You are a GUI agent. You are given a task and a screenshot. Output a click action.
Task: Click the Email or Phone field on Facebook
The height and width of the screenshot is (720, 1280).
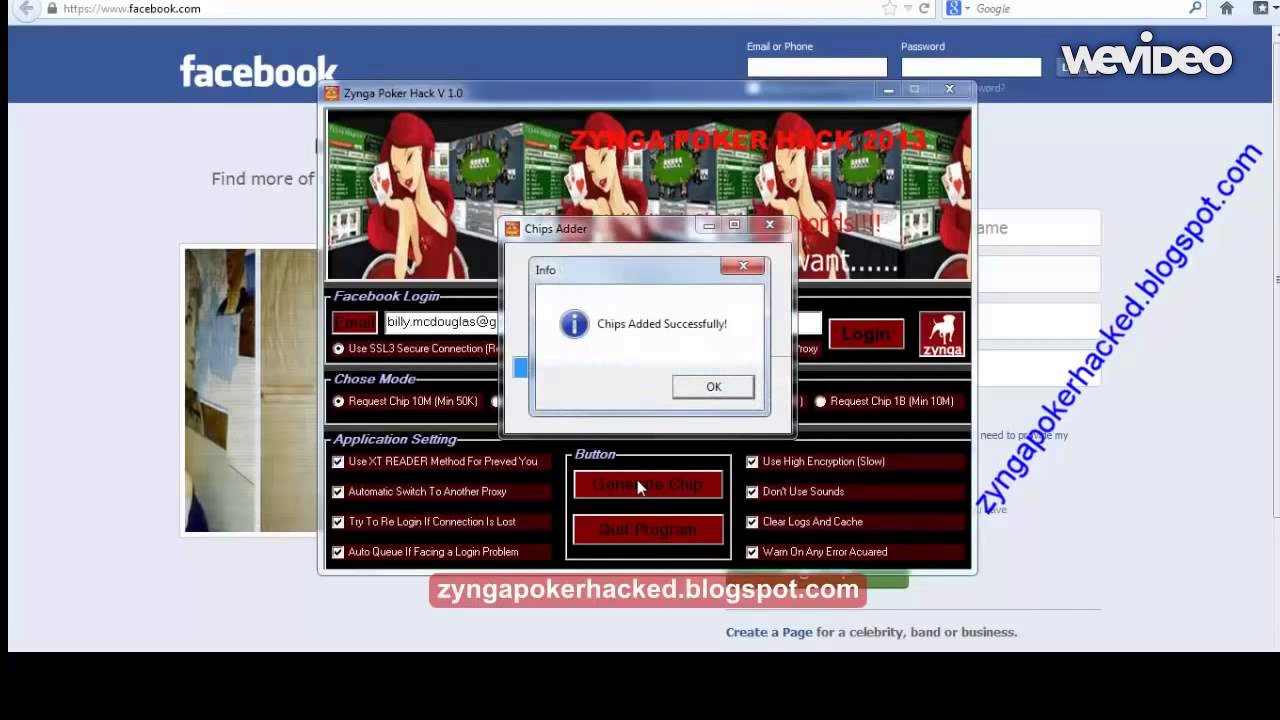[817, 66]
